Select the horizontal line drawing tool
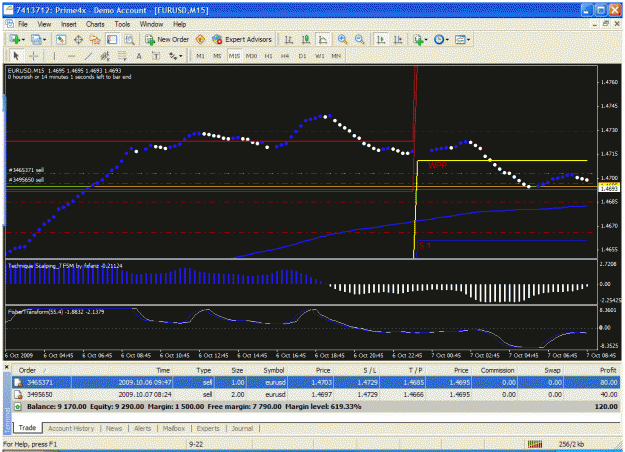 pyautogui.click(x=71, y=56)
